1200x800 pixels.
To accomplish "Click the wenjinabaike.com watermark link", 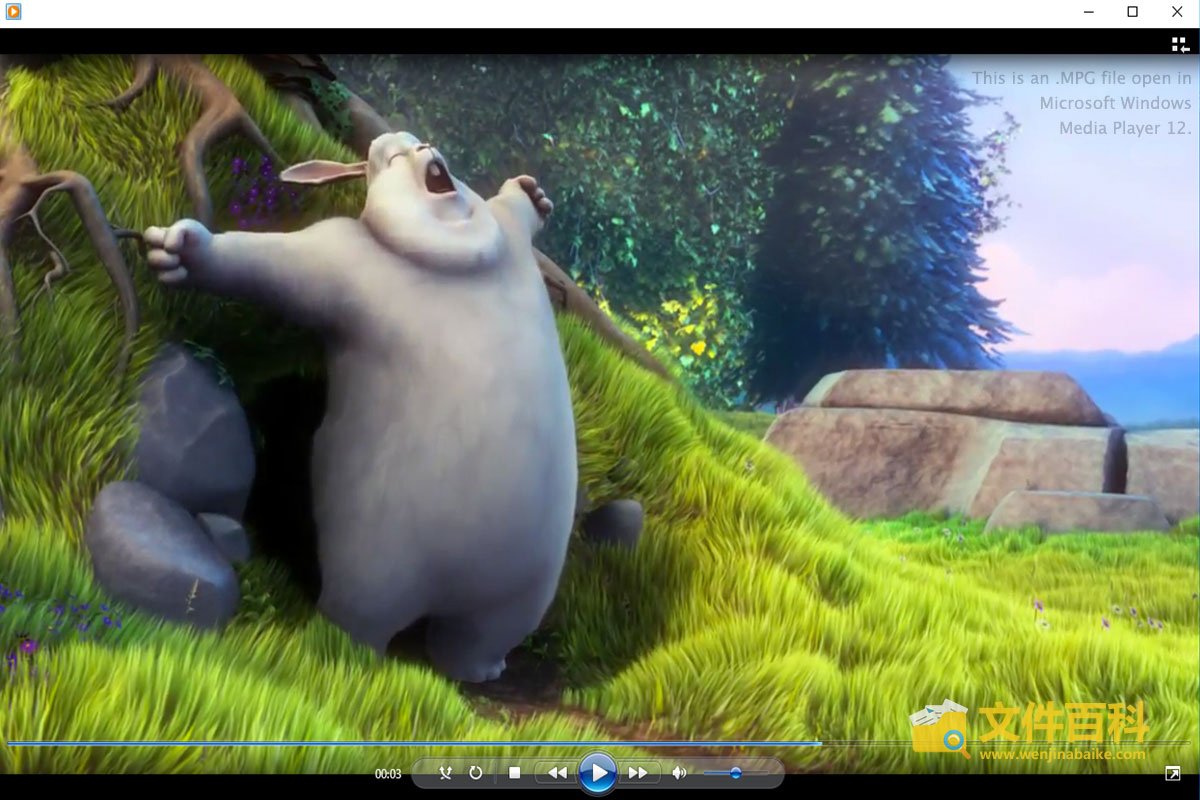I will (x=1062, y=754).
